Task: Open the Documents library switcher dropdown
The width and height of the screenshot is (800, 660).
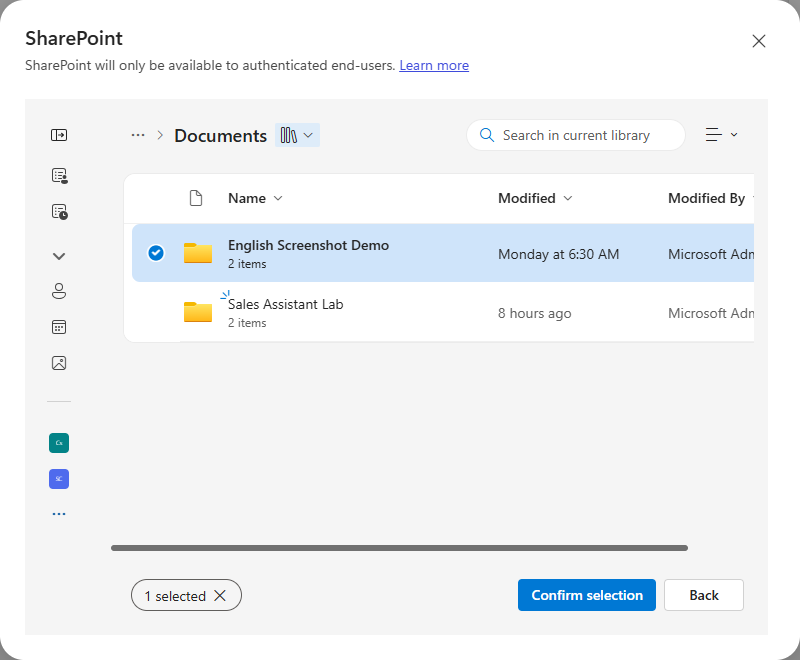Action: [x=297, y=135]
